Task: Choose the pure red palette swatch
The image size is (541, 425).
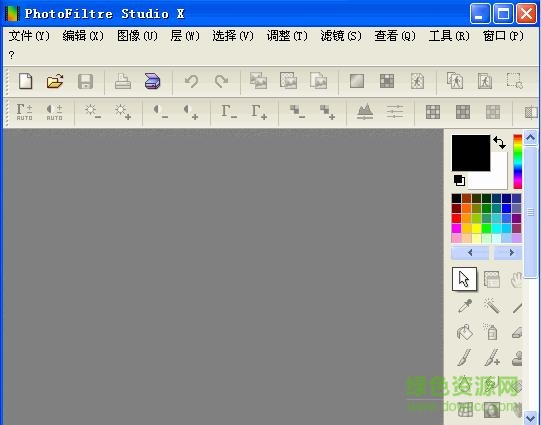Action: [456, 218]
